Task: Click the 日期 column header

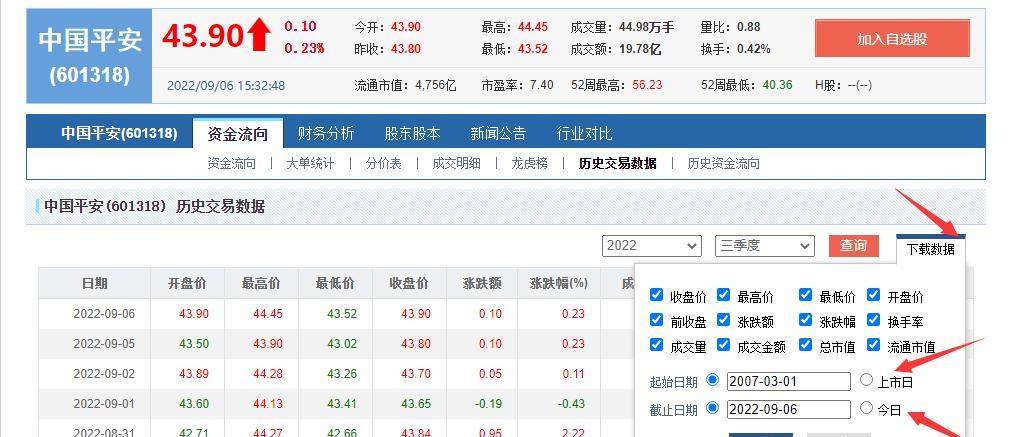Action: coord(94,283)
